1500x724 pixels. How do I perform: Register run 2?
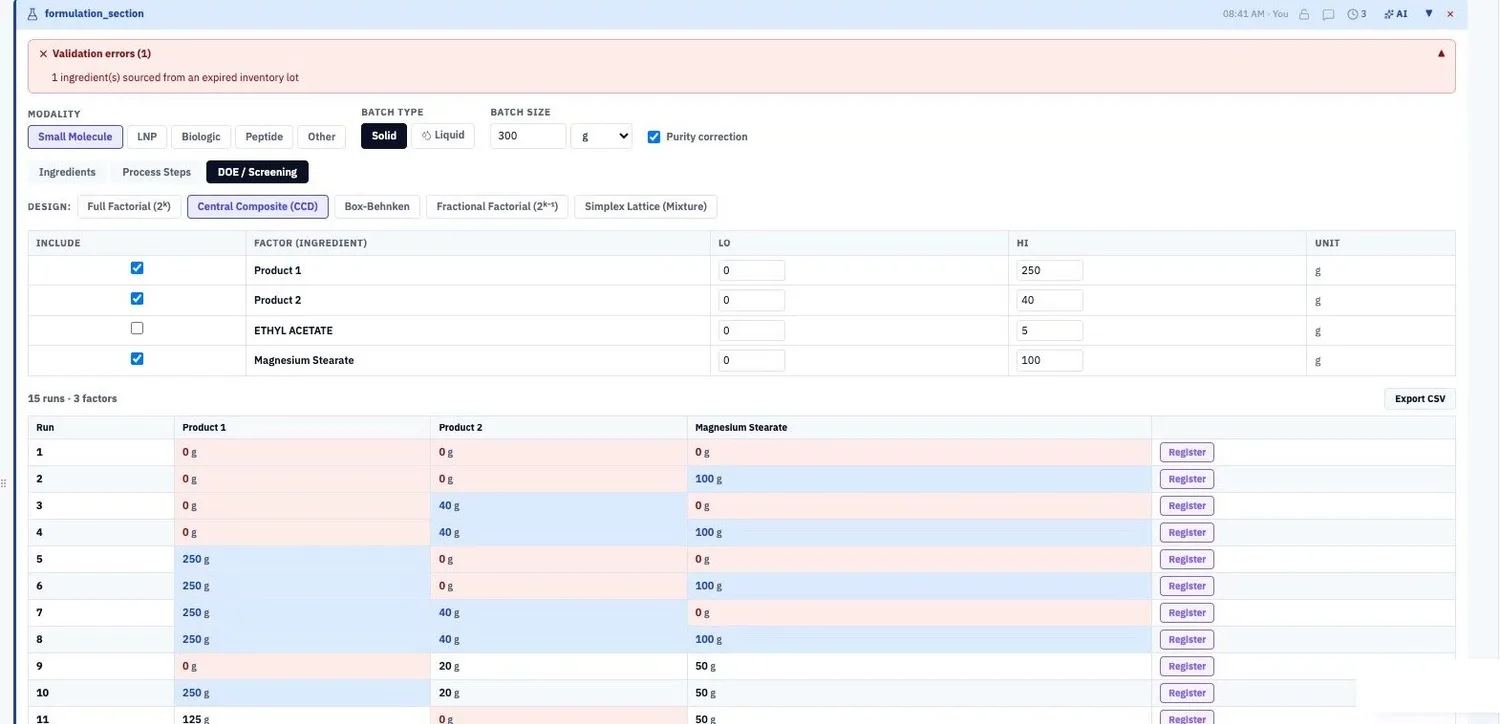(1187, 479)
